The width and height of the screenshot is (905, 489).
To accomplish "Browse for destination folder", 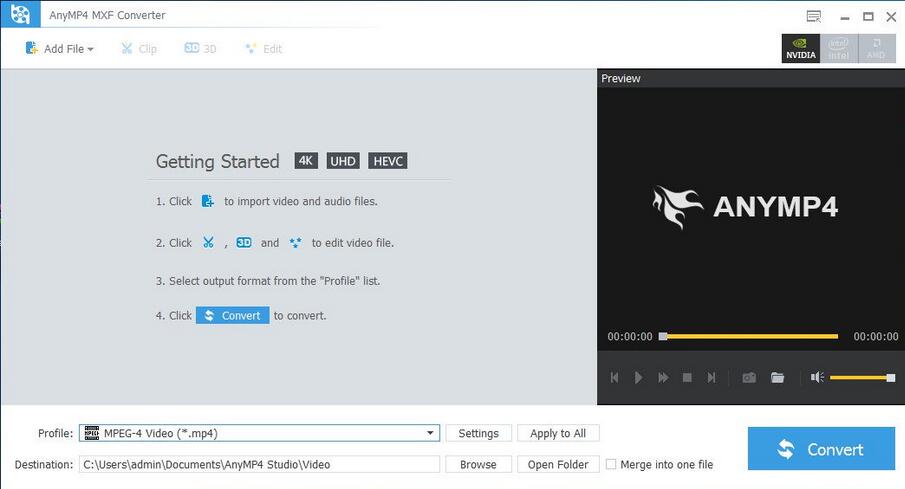I will [478, 464].
